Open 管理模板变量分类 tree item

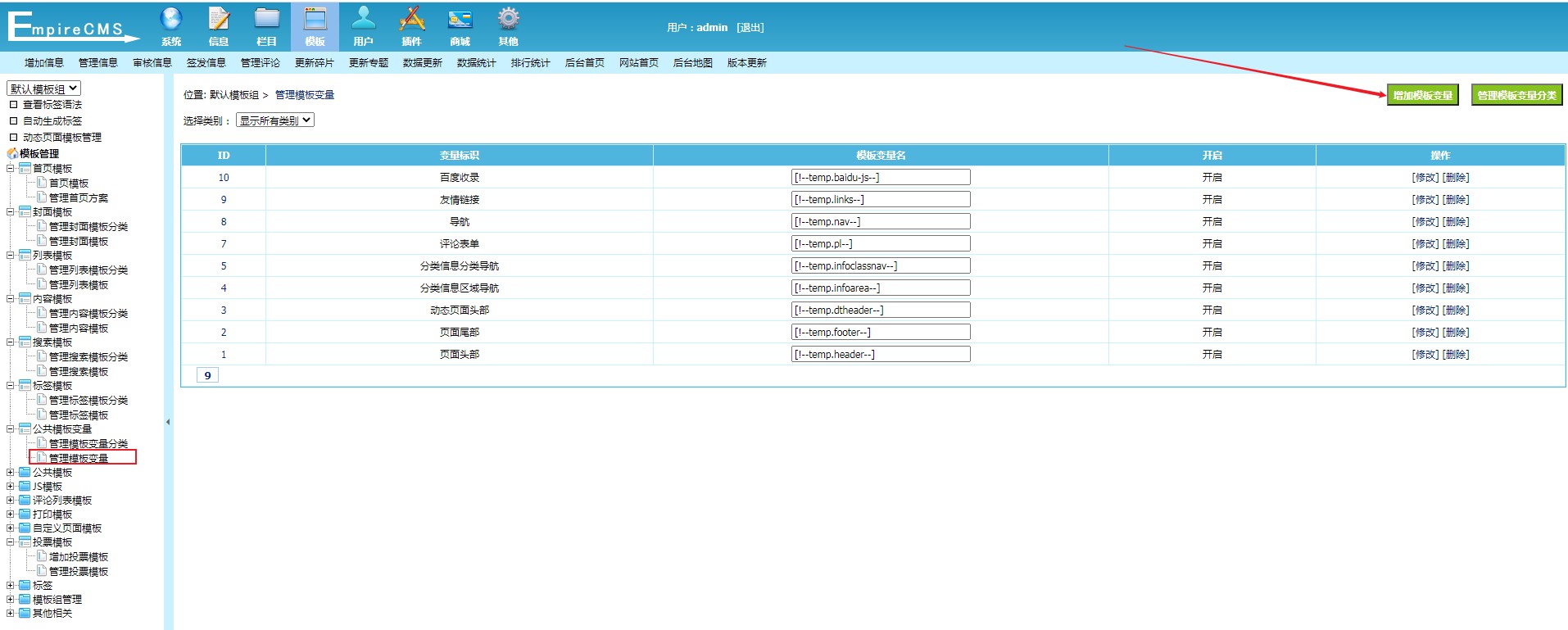click(88, 443)
